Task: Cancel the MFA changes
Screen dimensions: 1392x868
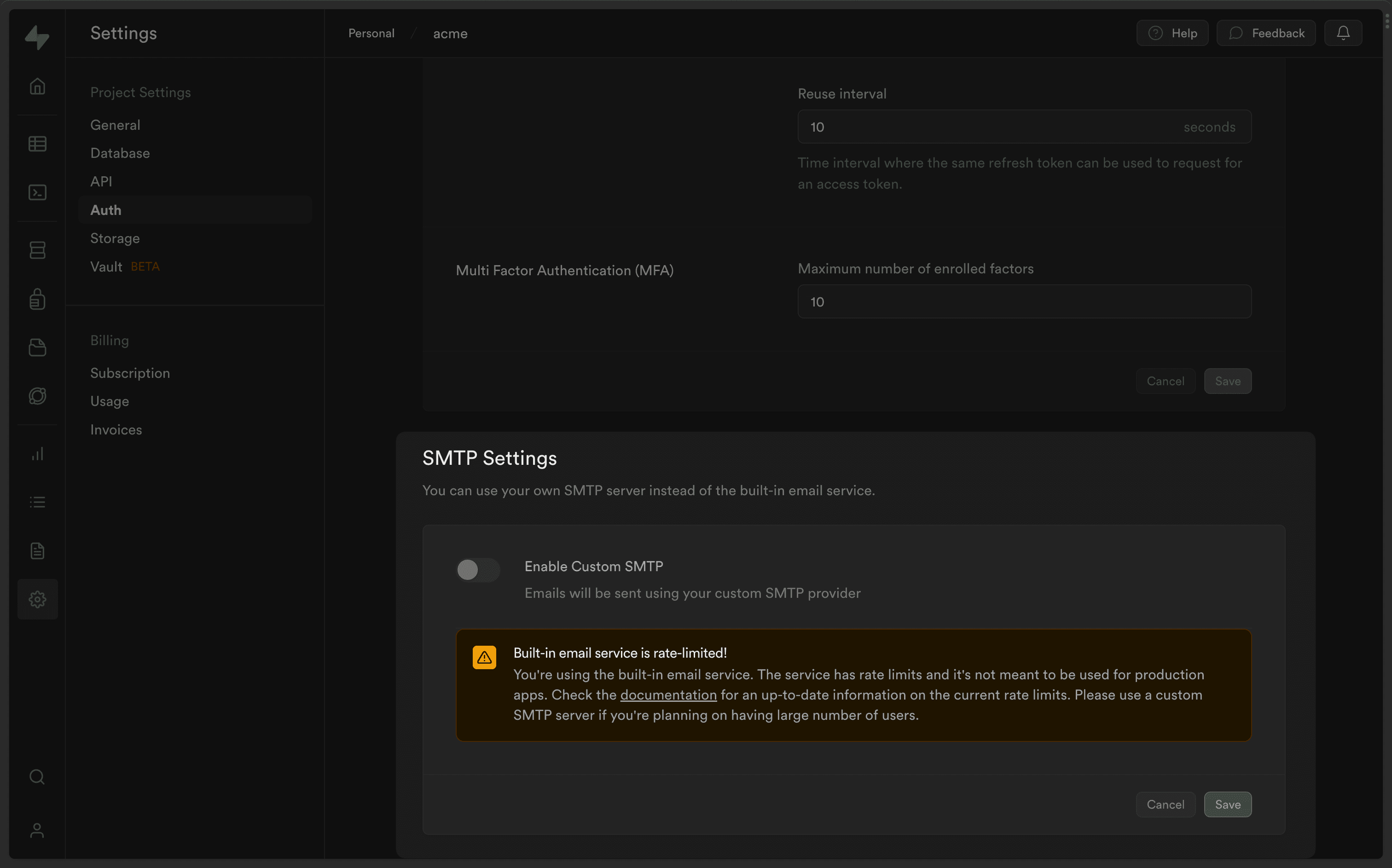Action: (x=1165, y=381)
